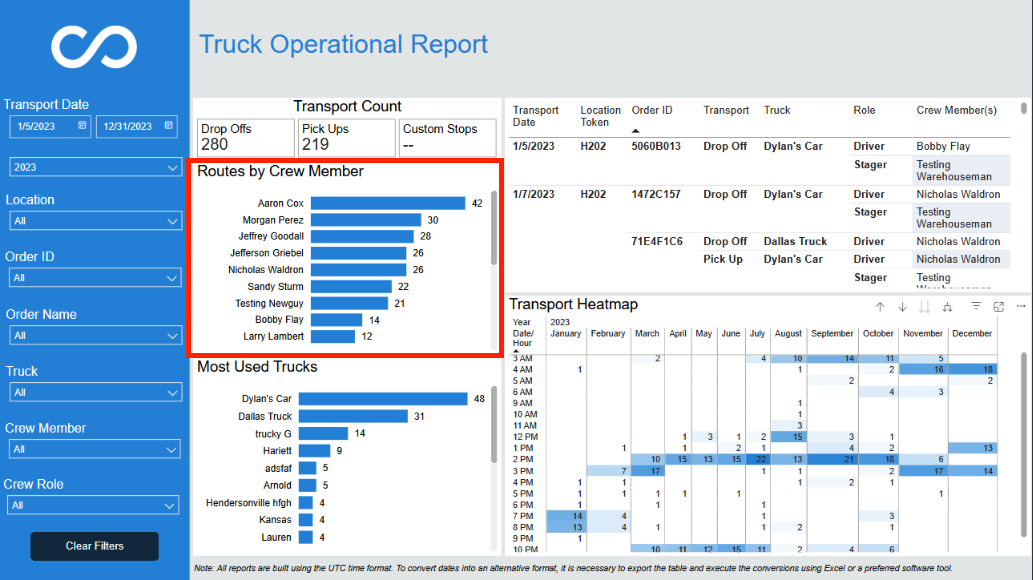Click the Routes by Crew Member scrollbar
The image size is (1033, 580).
point(494,228)
